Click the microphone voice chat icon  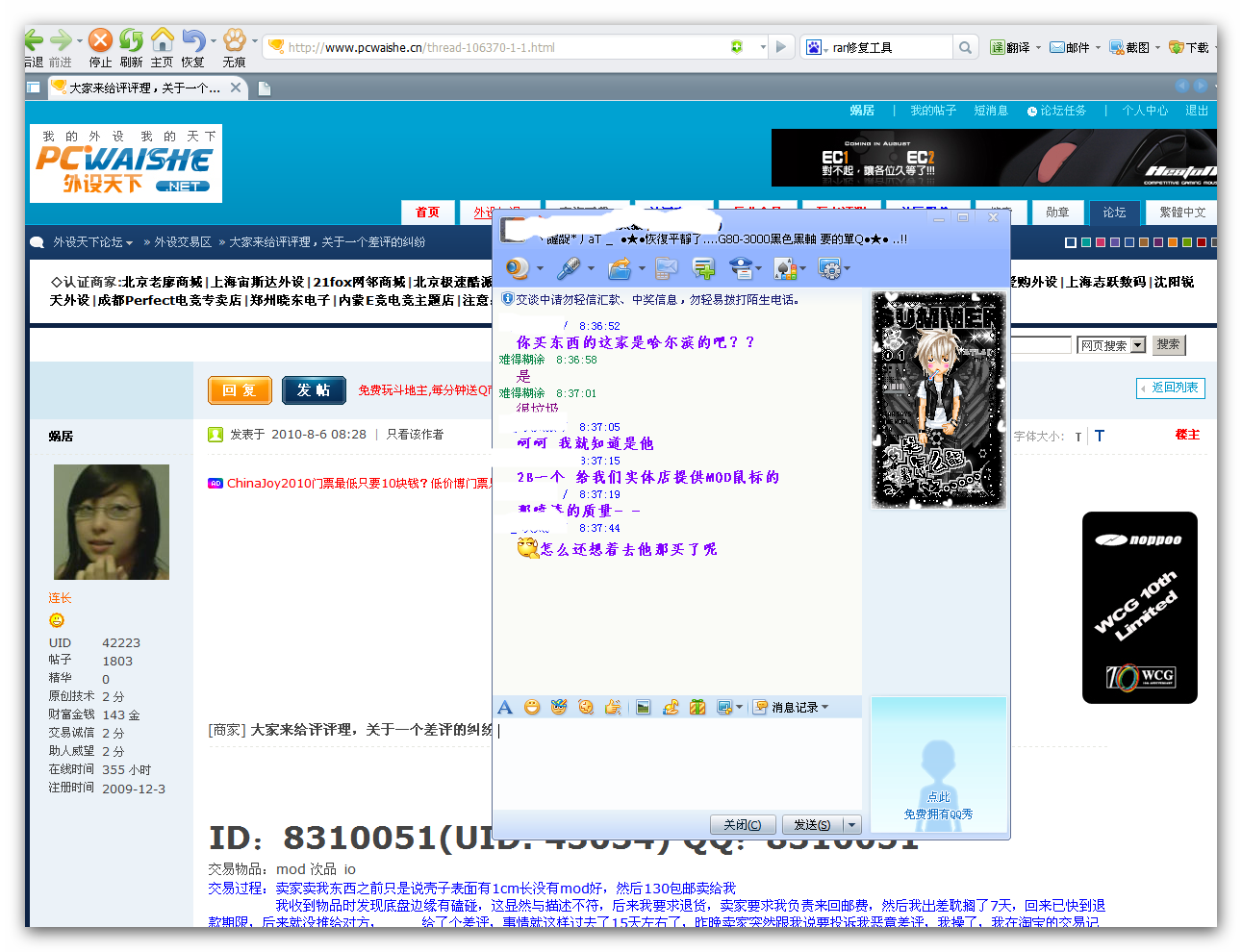coord(570,268)
